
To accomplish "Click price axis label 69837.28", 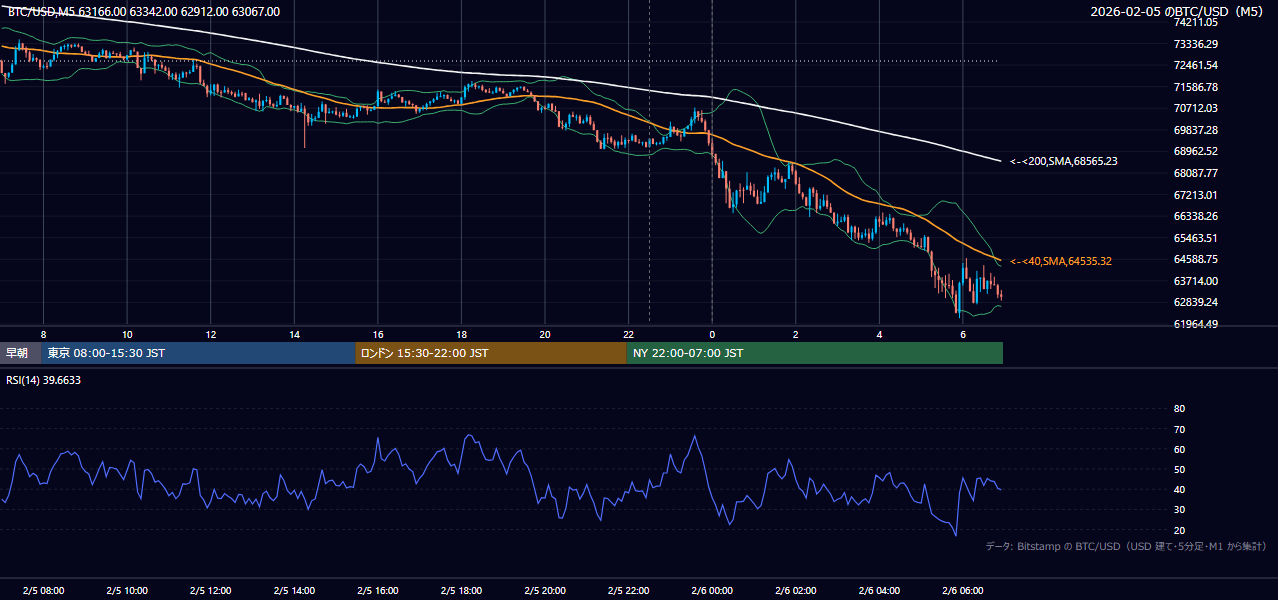I will (x=1195, y=130).
